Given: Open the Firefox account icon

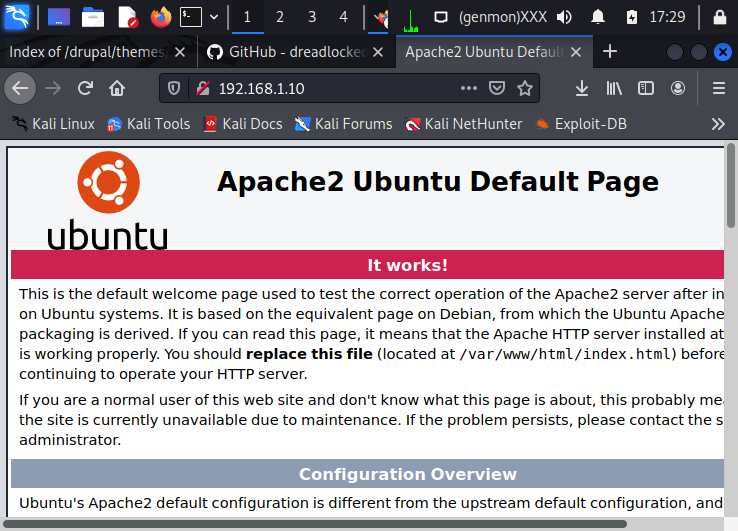Looking at the screenshot, I should coord(678,88).
